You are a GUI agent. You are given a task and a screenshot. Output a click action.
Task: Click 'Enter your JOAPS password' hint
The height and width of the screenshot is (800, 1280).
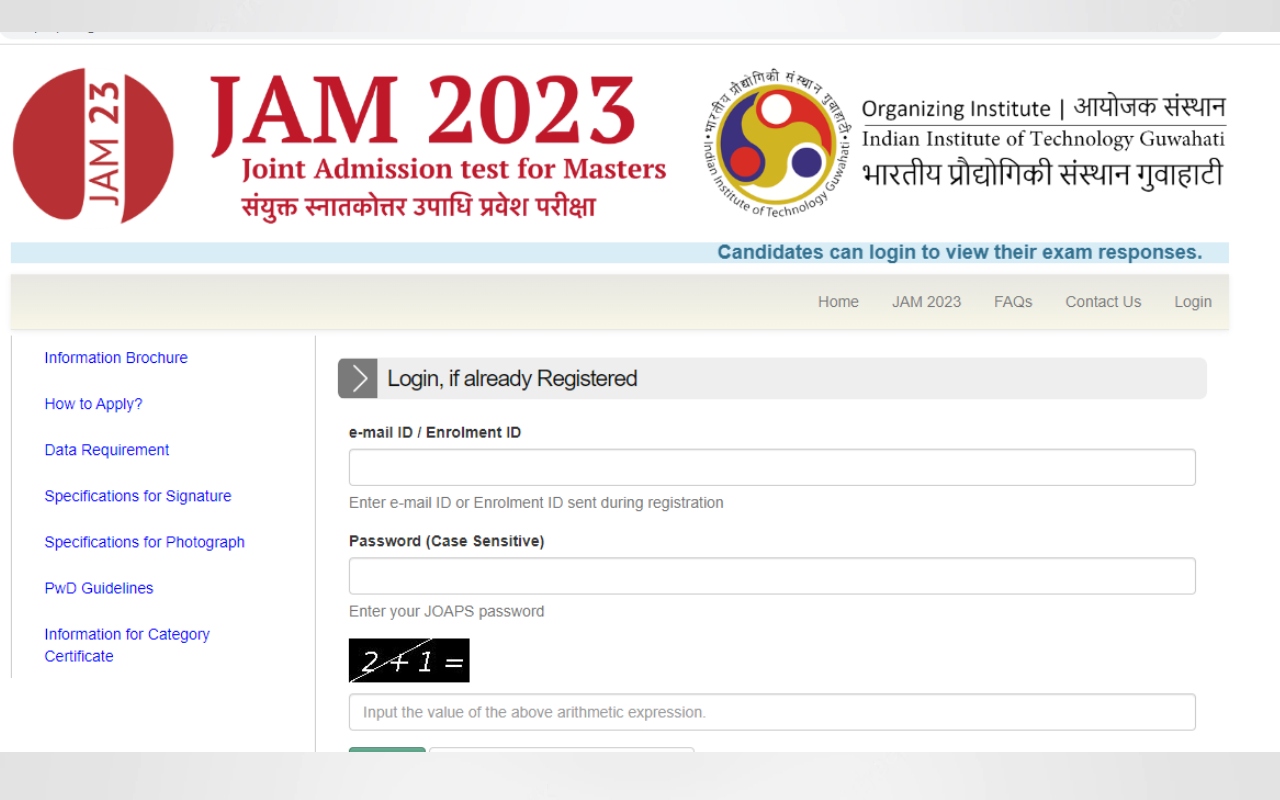point(446,611)
